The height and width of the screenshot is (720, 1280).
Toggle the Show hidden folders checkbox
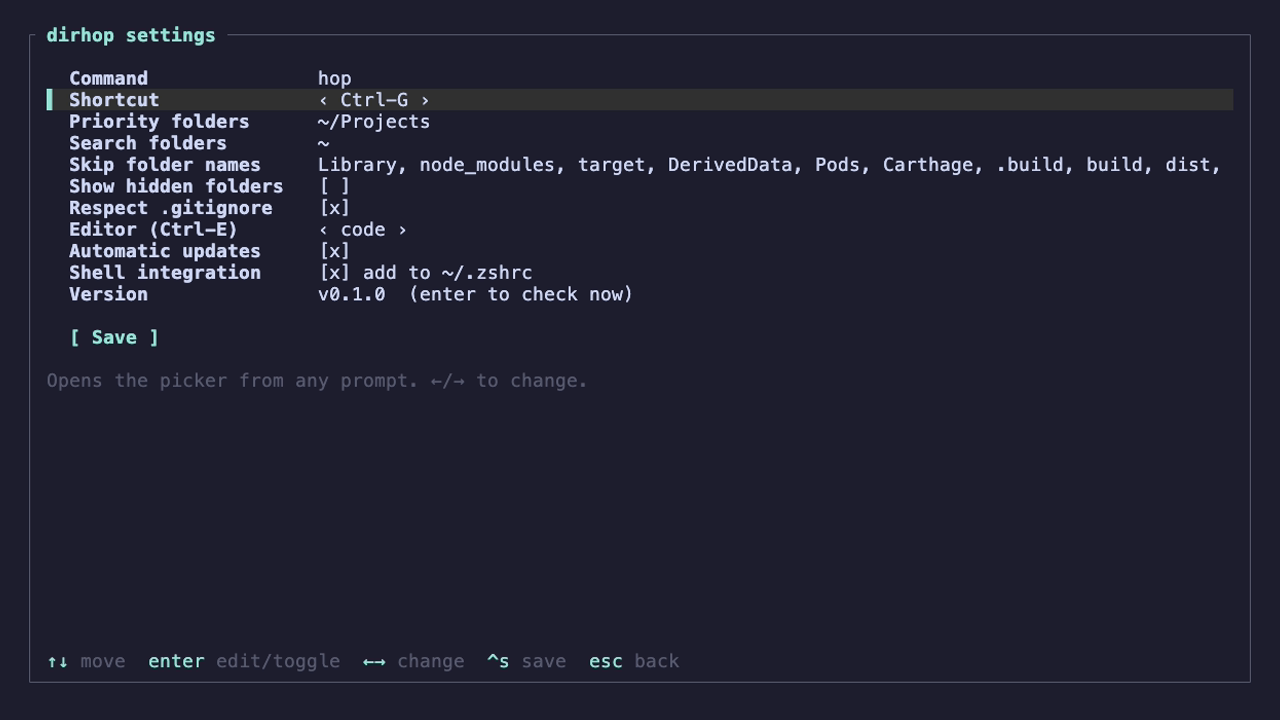pyautogui.click(x=335, y=186)
